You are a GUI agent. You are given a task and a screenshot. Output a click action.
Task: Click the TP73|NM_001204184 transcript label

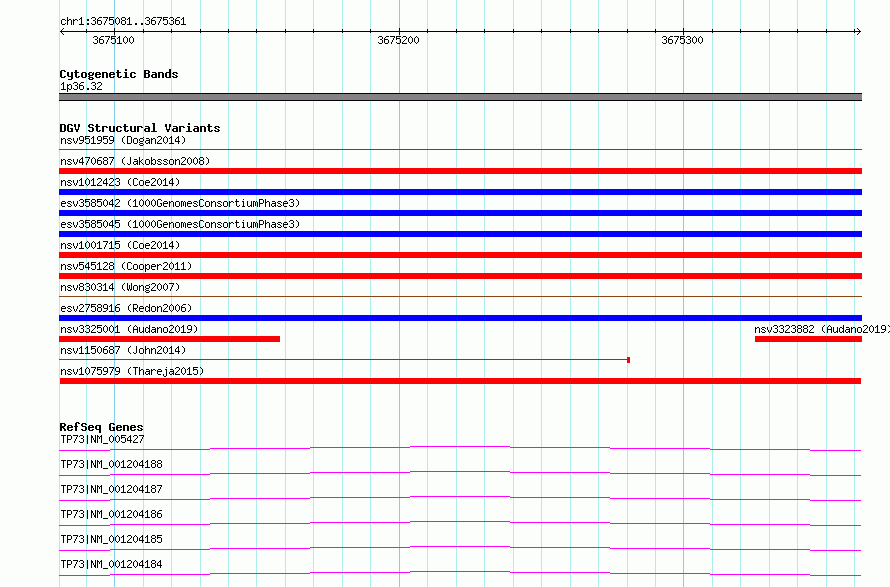111,564
